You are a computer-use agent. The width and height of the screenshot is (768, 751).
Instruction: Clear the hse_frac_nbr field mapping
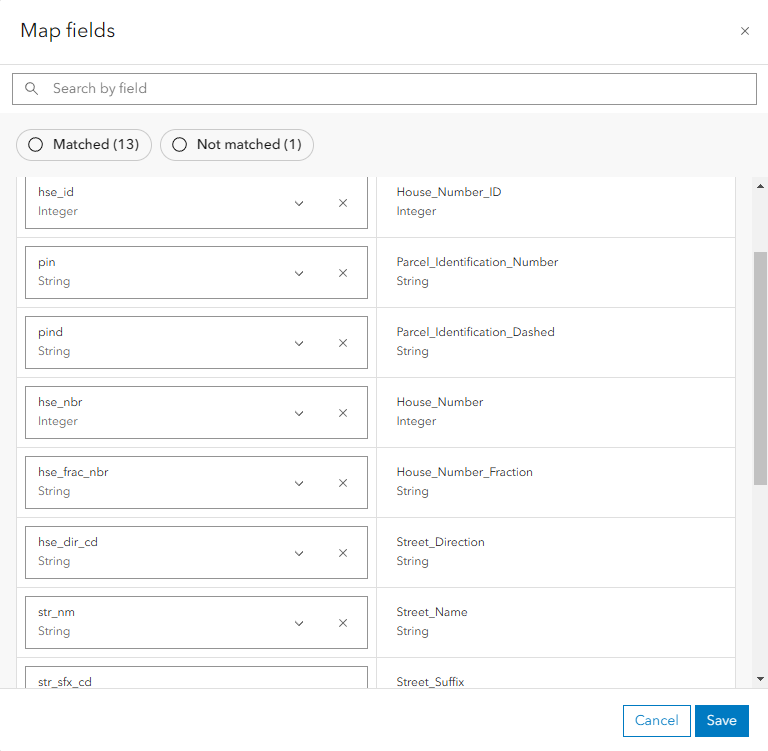click(343, 483)
